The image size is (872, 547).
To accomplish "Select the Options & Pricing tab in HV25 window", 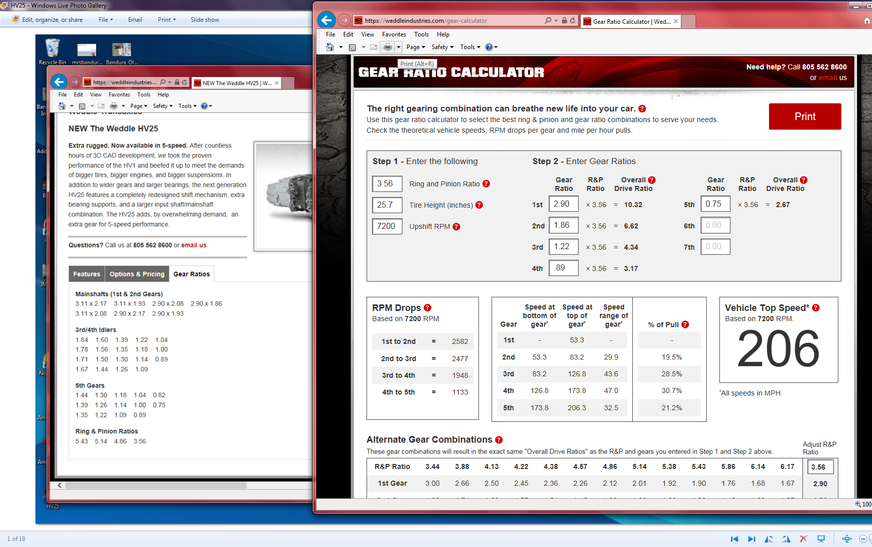I will [x=137, y=274].
